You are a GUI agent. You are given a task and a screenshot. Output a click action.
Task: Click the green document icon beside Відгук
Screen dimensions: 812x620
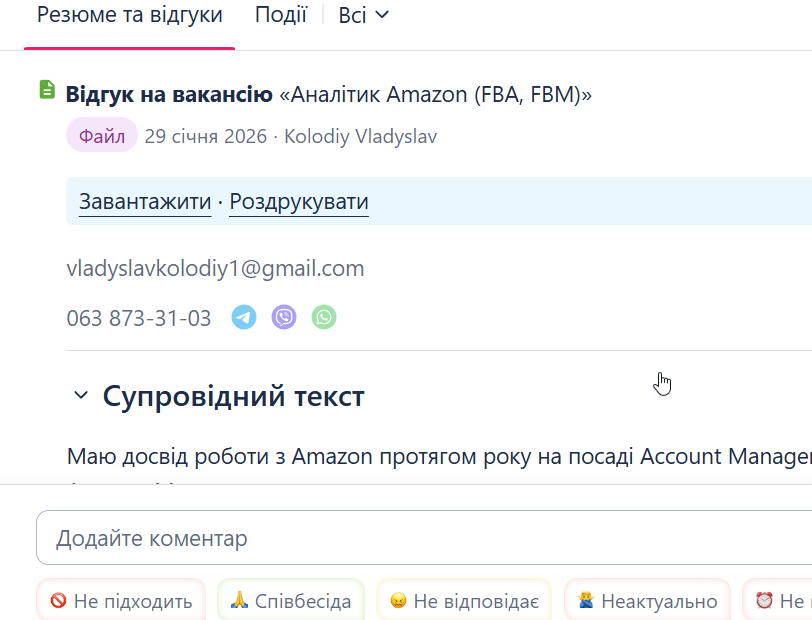pyautogui.click(x=47, y=91)
